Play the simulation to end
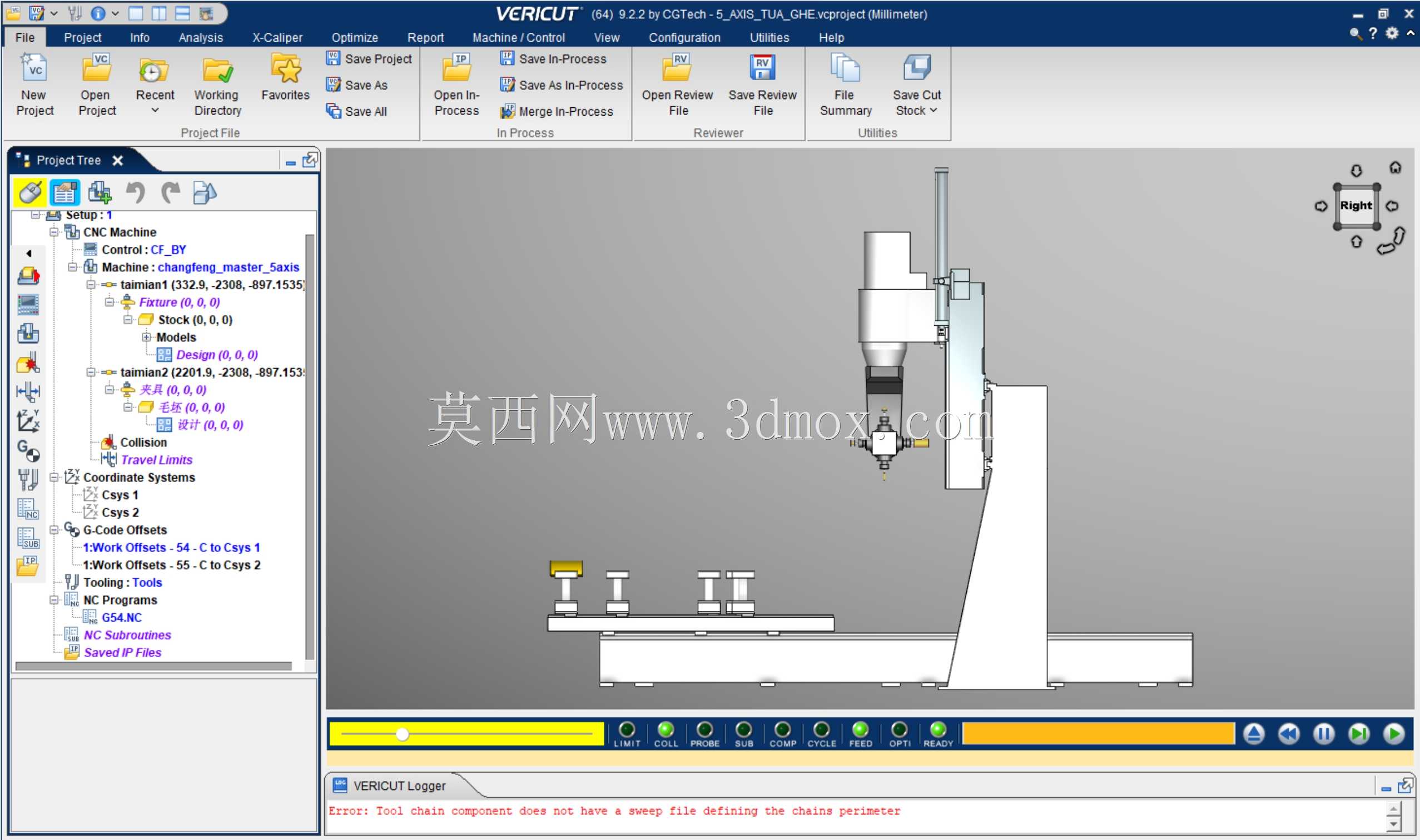1420x840 pixels. click(1394, 734)
